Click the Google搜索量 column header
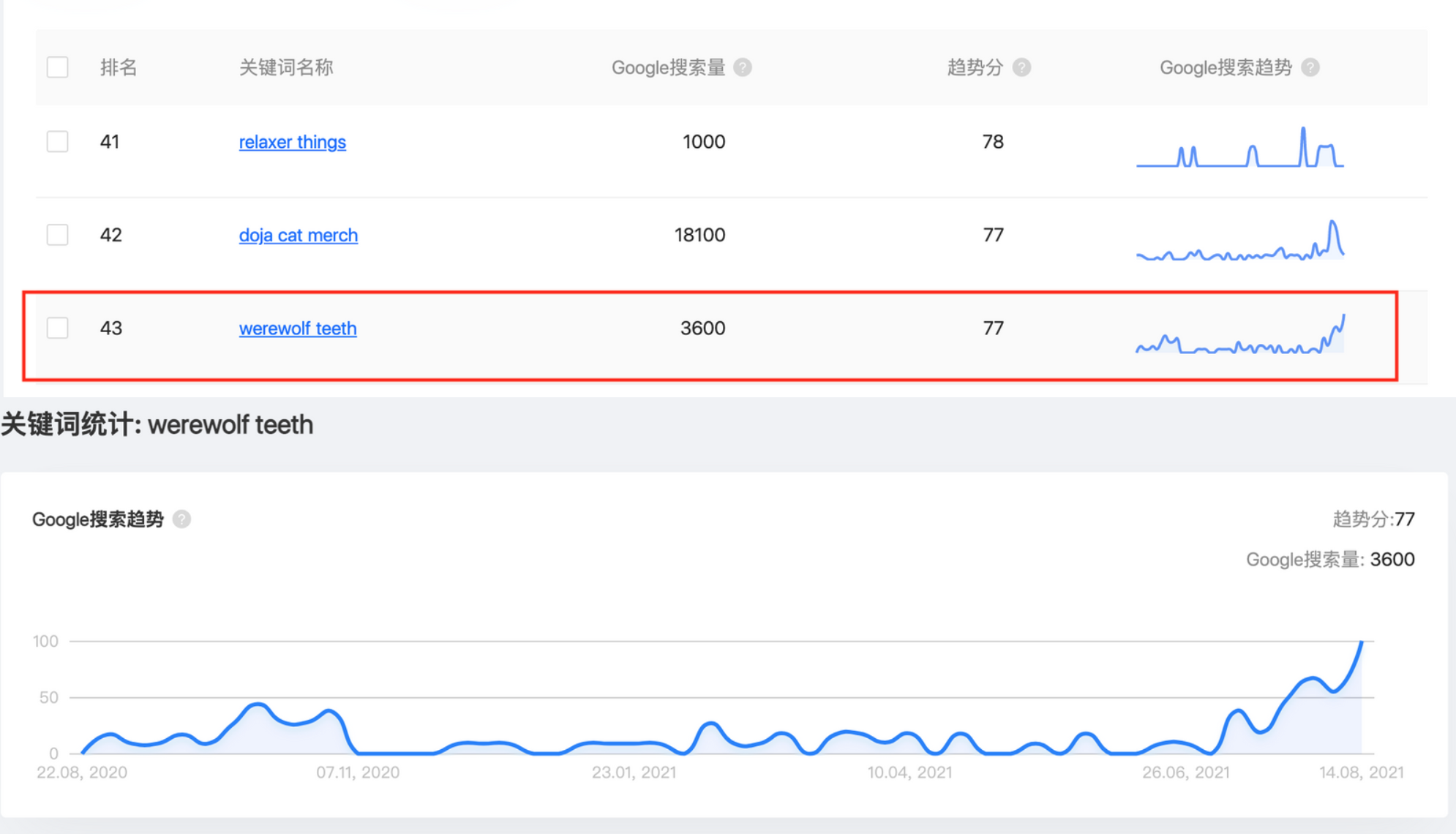Screen dimensions: 1456x834 (x=667, y=67)
